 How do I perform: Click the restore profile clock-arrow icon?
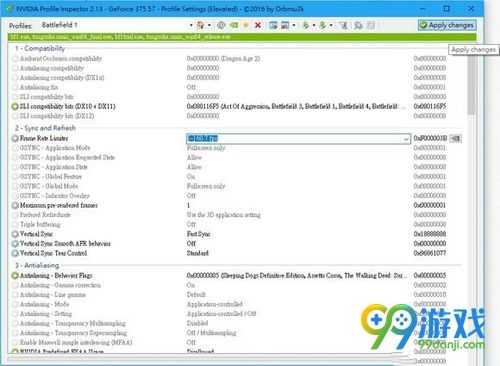221,25
